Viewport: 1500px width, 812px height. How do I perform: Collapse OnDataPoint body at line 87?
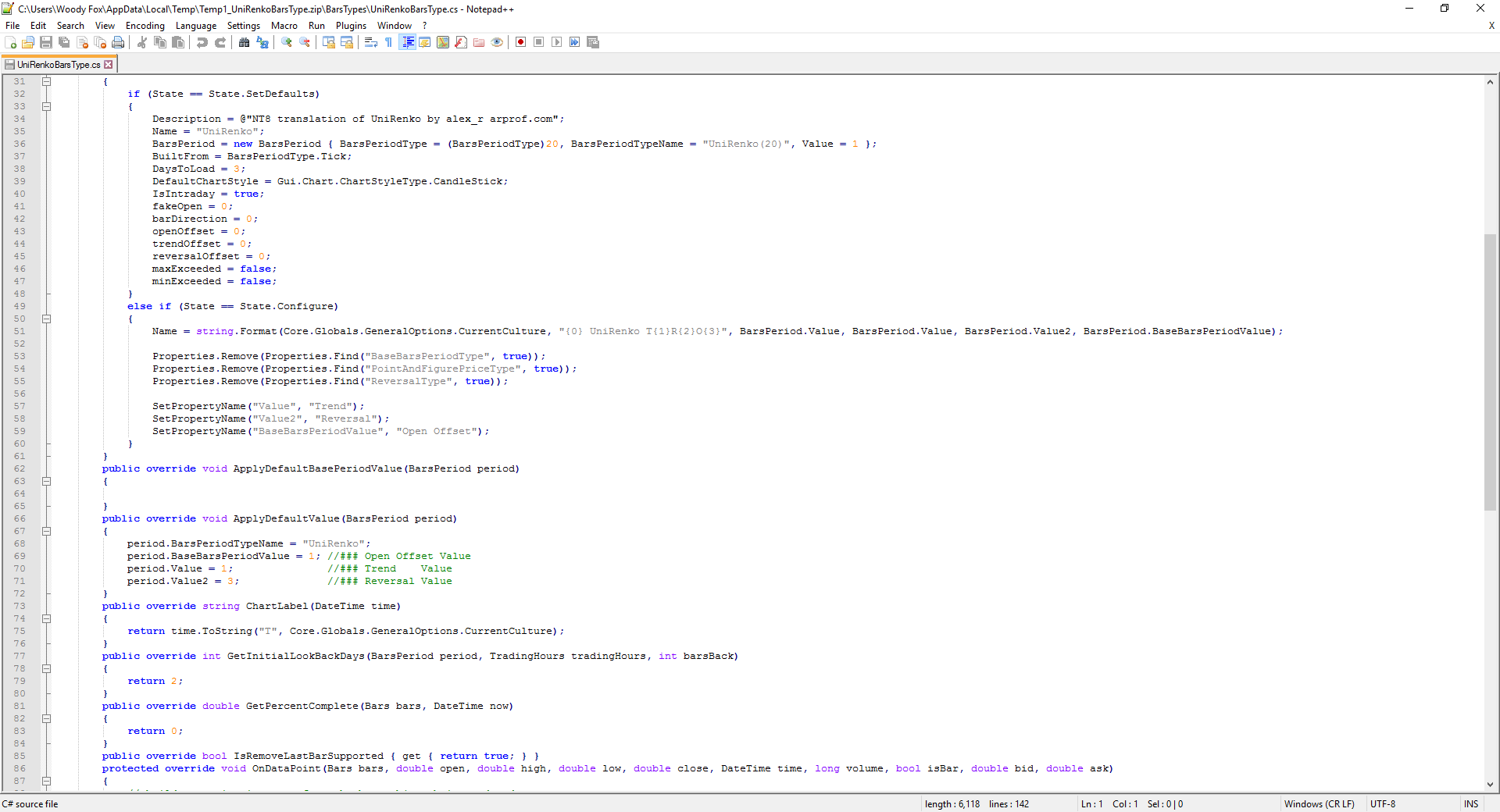click(x=46, y=781)
